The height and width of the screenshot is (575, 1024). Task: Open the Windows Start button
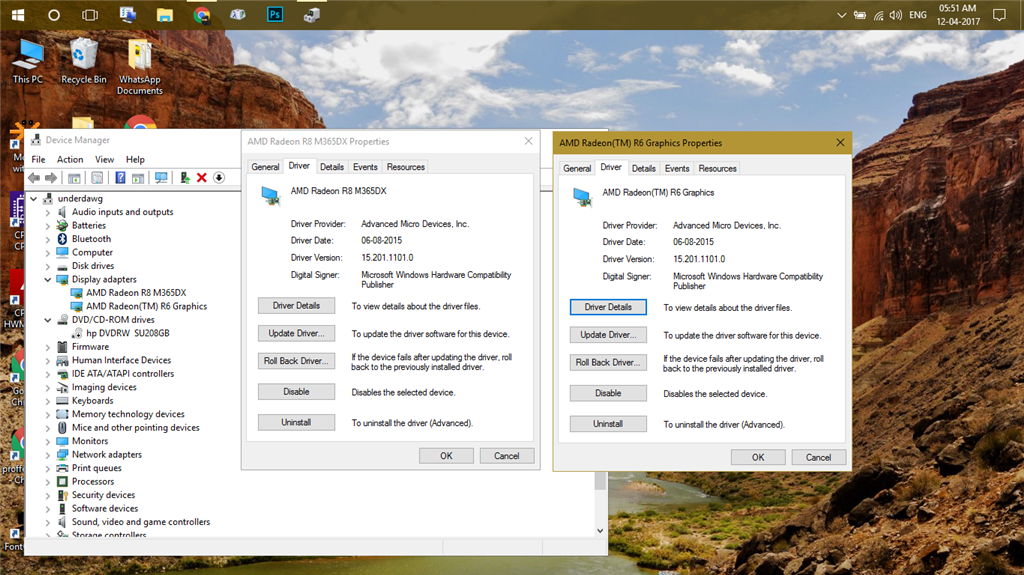point(18,14)
